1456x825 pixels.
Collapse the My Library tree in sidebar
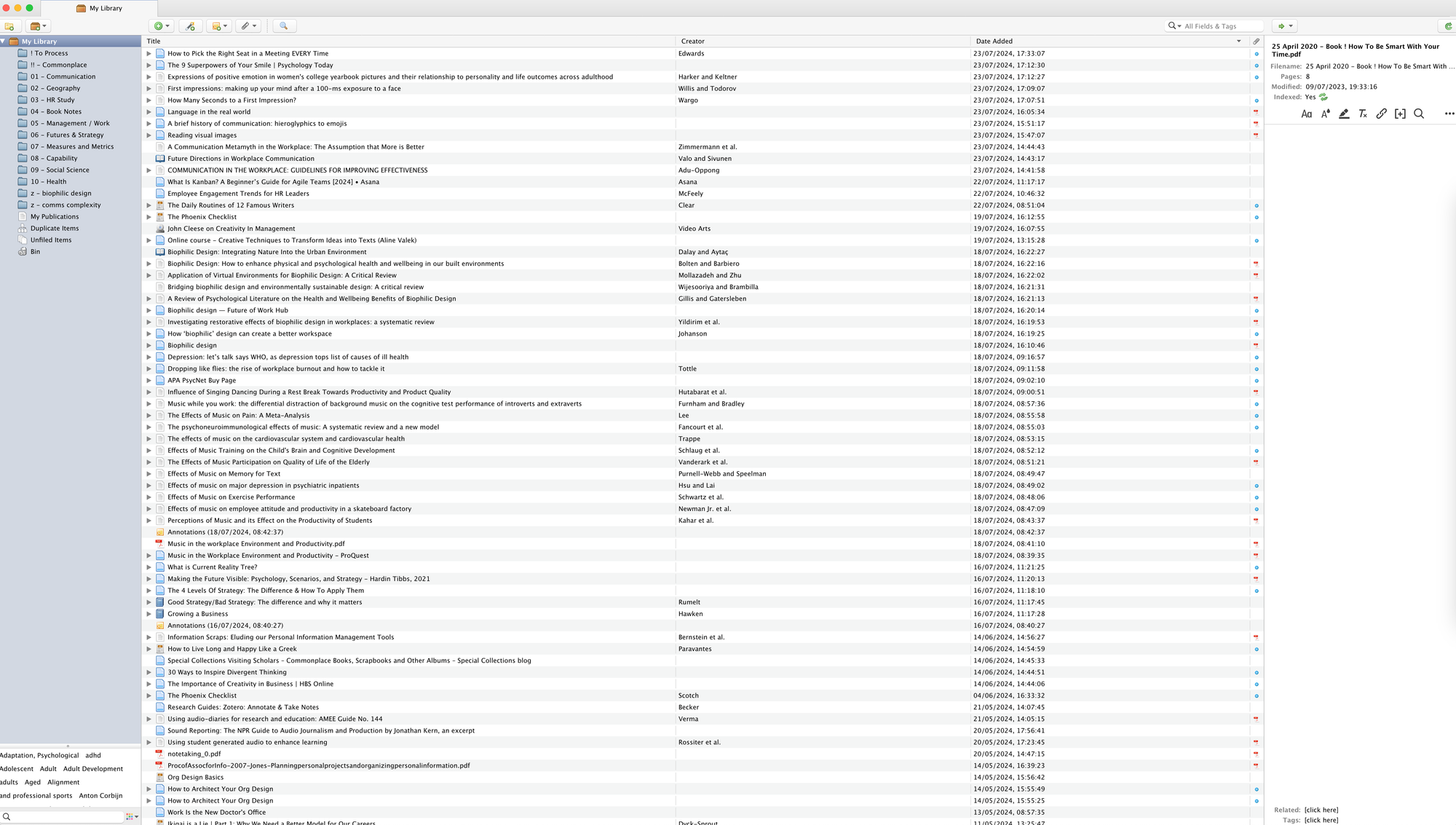pyautogui.click(x=3, y=42)
